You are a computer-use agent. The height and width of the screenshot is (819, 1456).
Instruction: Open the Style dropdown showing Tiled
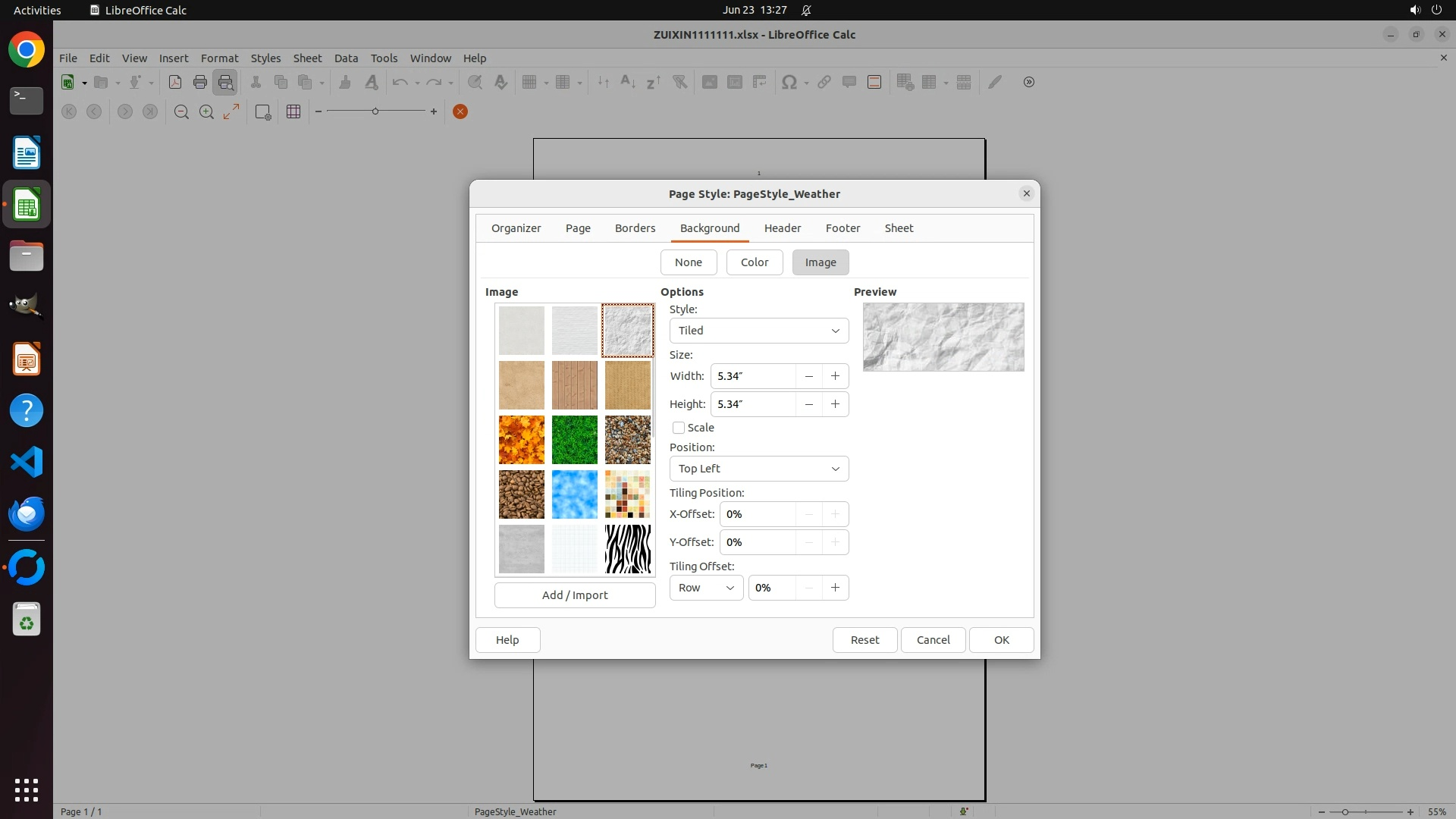[758, 331]
